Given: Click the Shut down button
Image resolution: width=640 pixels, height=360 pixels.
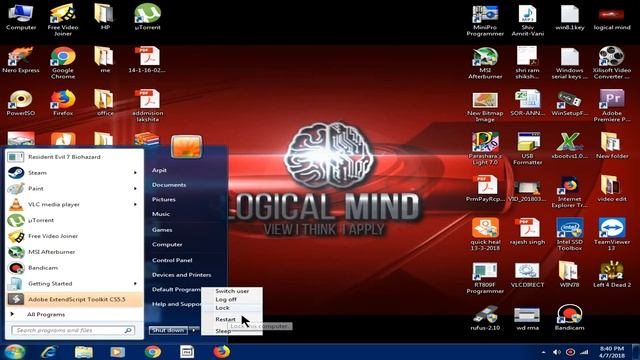Looking at the screenshot, I should [x=168, y=330].
